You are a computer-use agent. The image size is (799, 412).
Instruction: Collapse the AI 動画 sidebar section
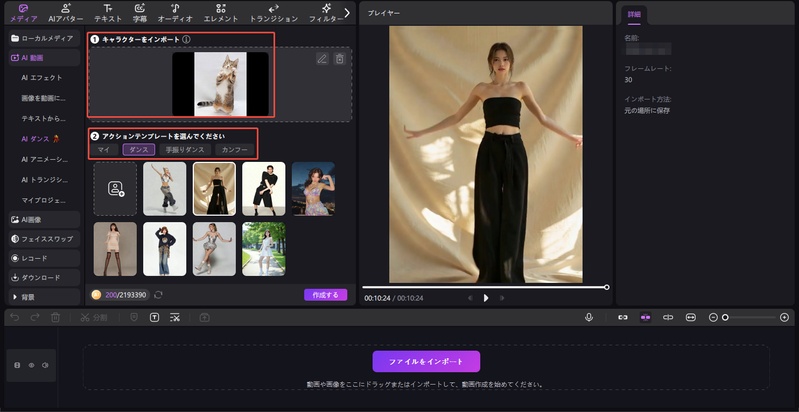tap(44, 58)
